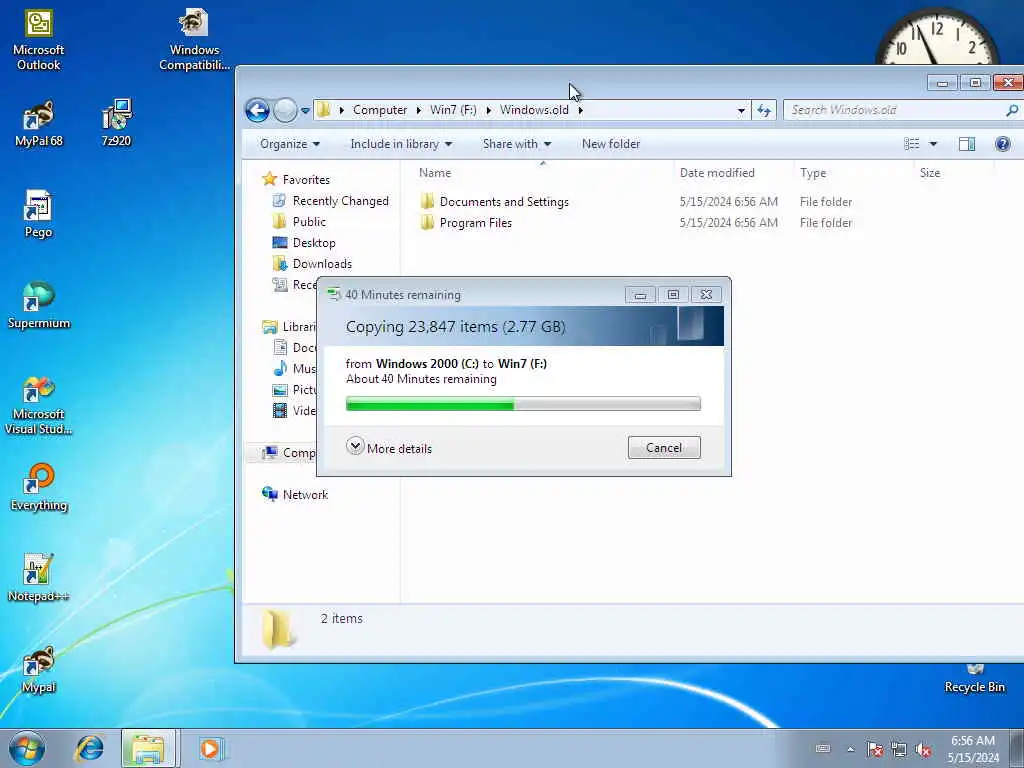Open the Windows Start menu orb
Viewport: 1024px width, 768px height.
(27, 748)
